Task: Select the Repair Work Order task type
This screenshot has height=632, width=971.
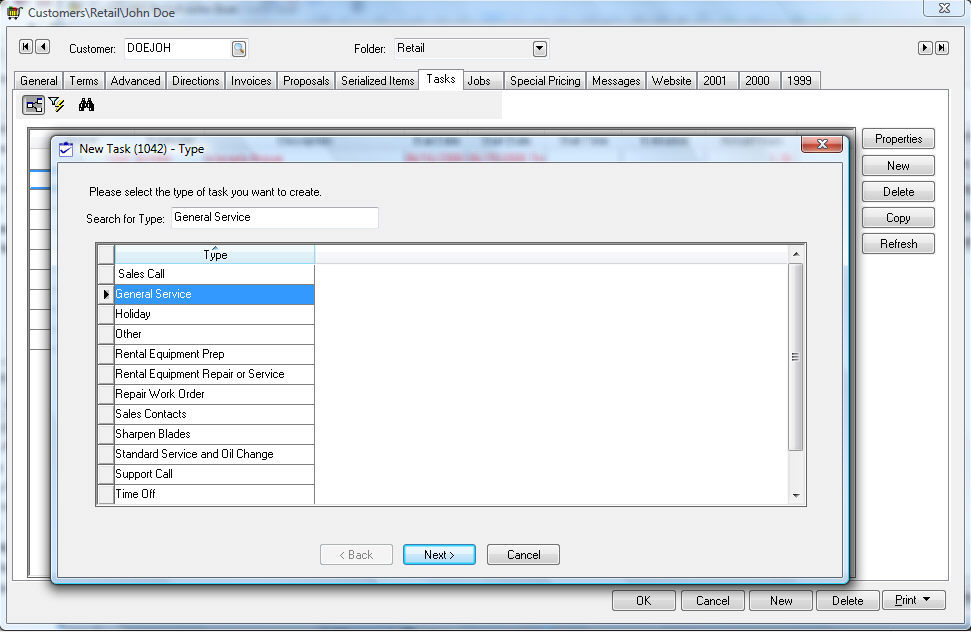Action: 160,394
